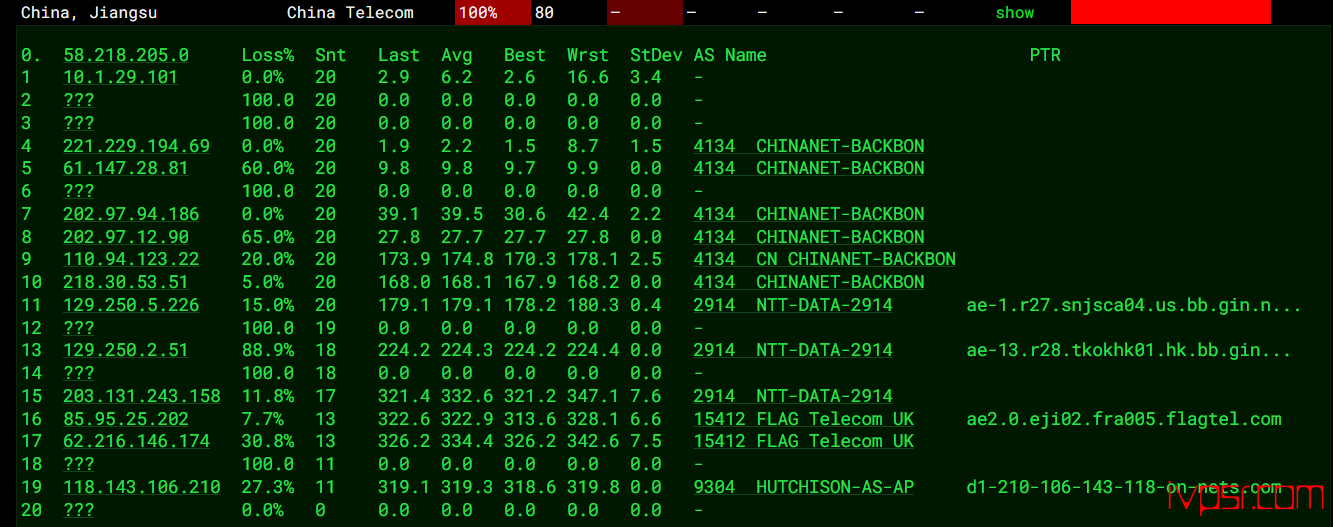
Task: Click the ??? entry on hop 3
Action: pyautogui.click(x=78, y=123)
